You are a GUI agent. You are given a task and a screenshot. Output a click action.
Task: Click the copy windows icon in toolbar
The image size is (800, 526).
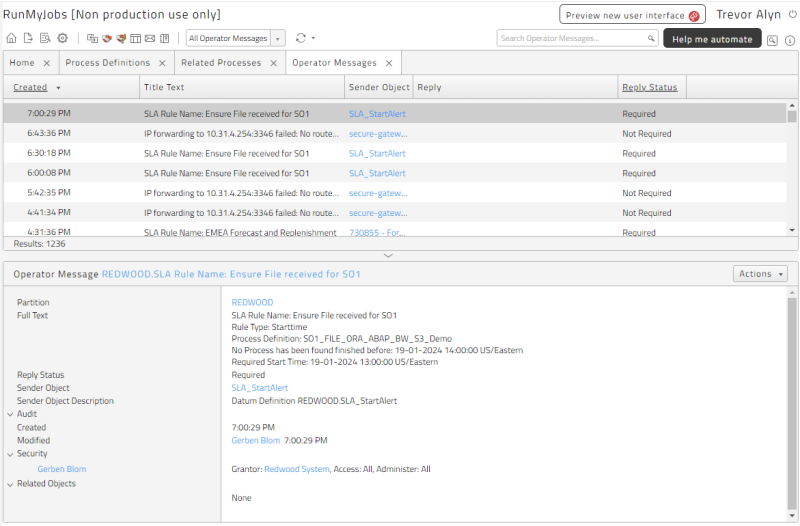[92, 38]
